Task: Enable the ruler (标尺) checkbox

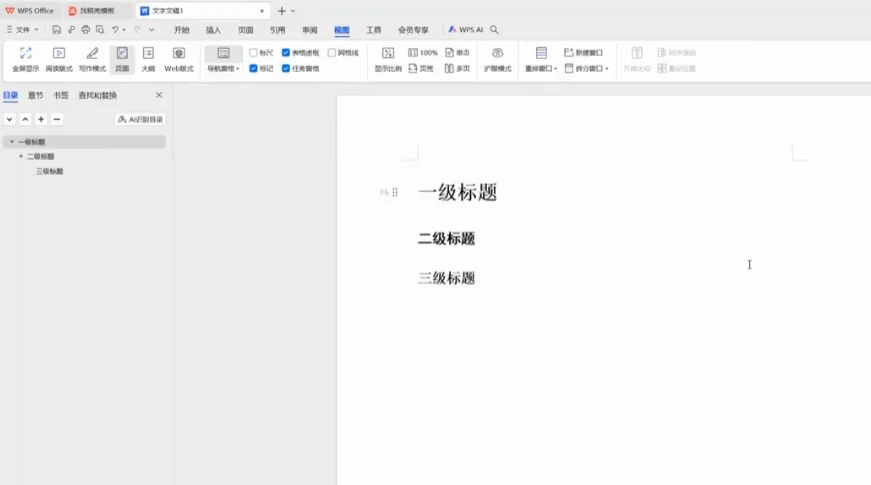Action: pyautogui.click(x=253, y=52)
